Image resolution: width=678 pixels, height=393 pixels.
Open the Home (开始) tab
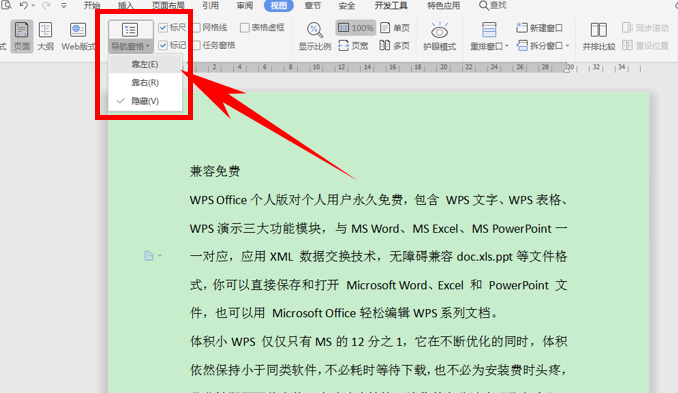click(x=91, y=6)
